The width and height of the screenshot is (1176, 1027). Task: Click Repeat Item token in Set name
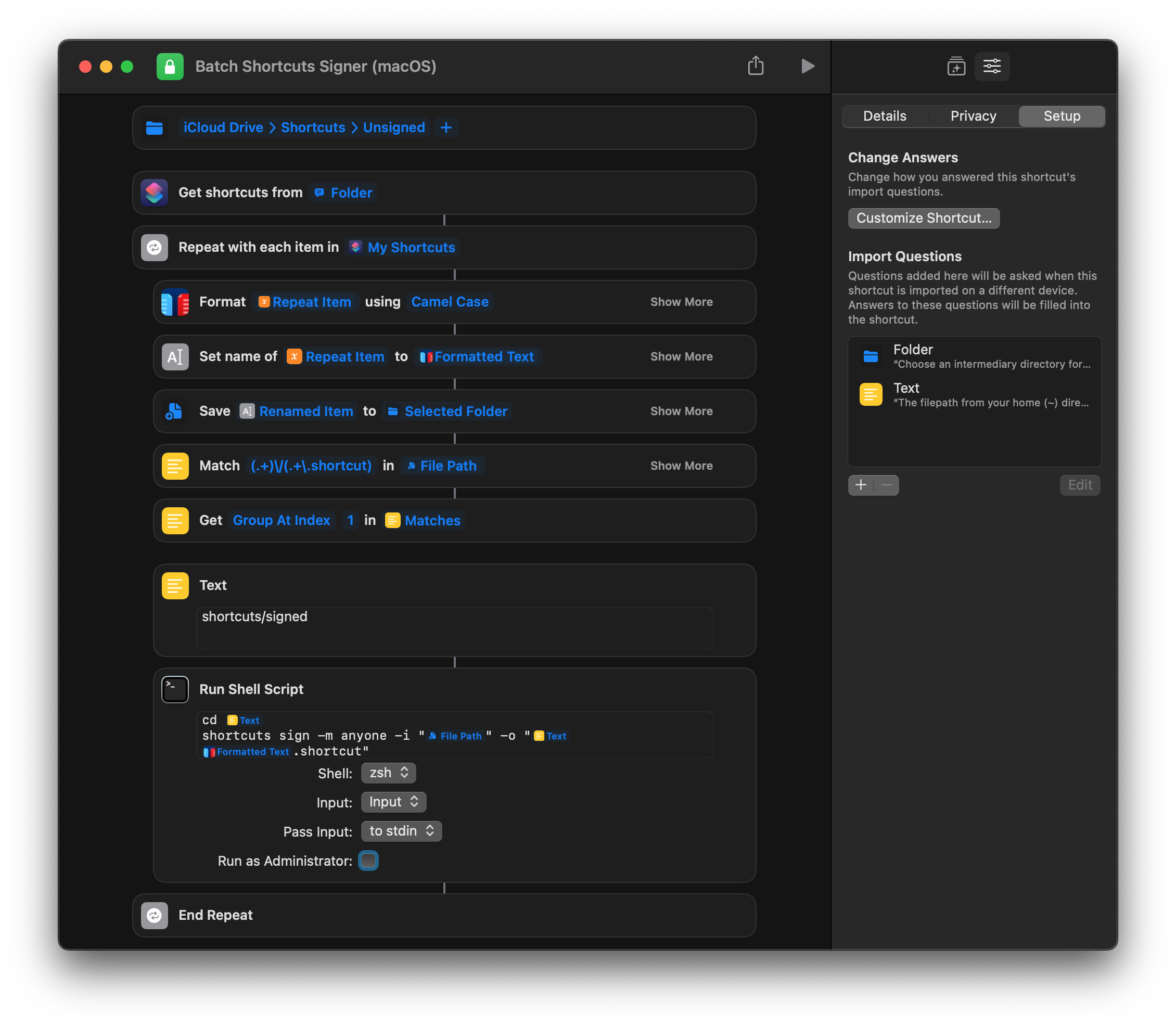335,356
